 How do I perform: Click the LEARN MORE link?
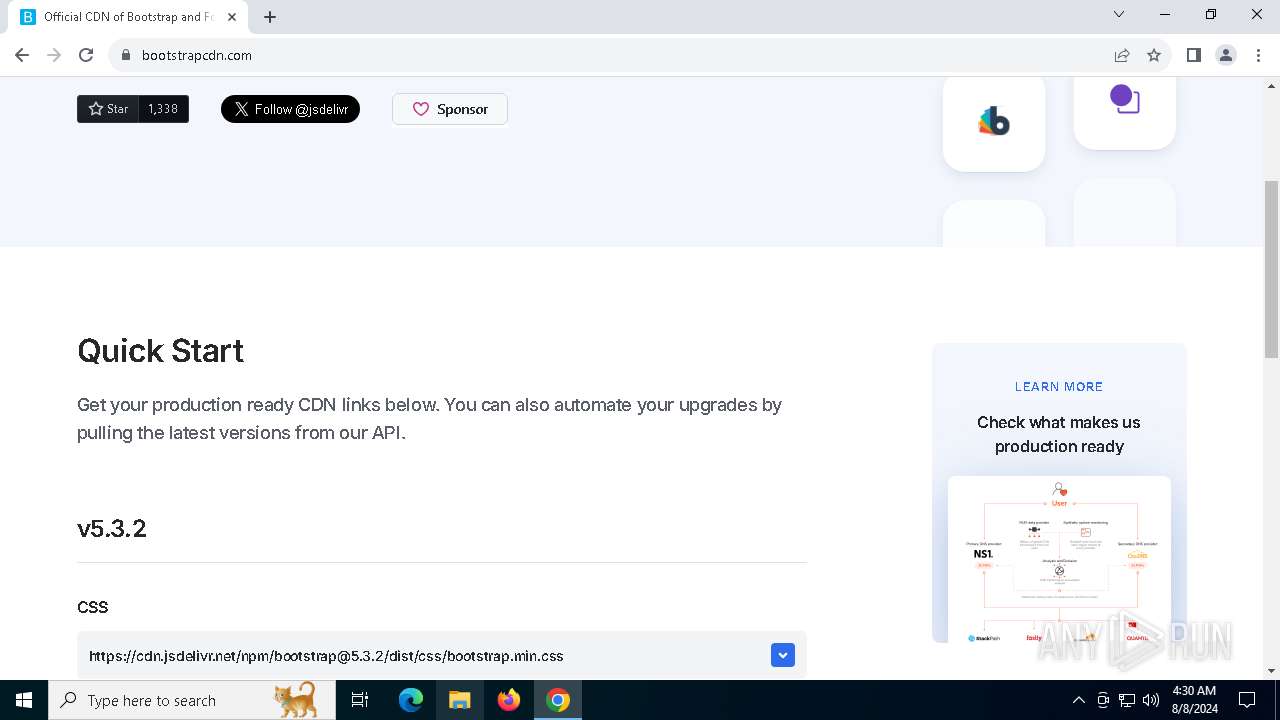coord(1059,387)
